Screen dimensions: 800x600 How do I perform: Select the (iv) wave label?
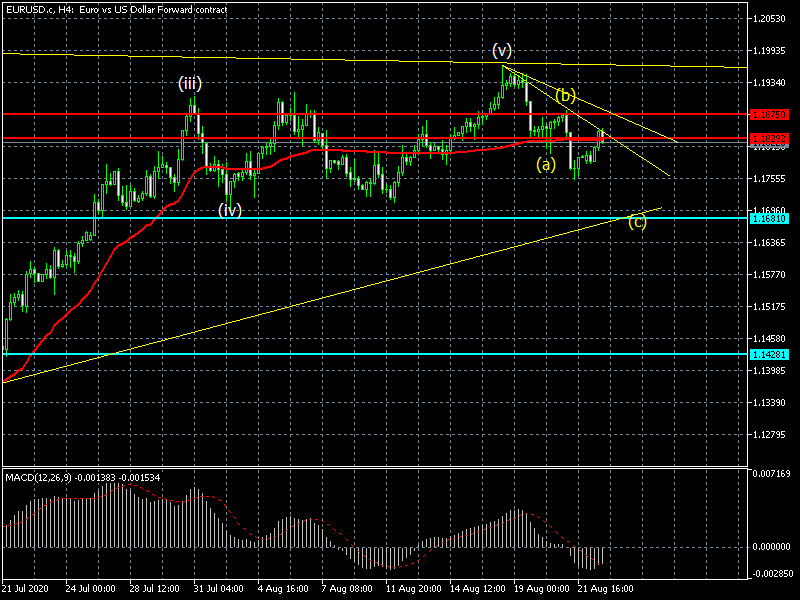click(231, 210)
